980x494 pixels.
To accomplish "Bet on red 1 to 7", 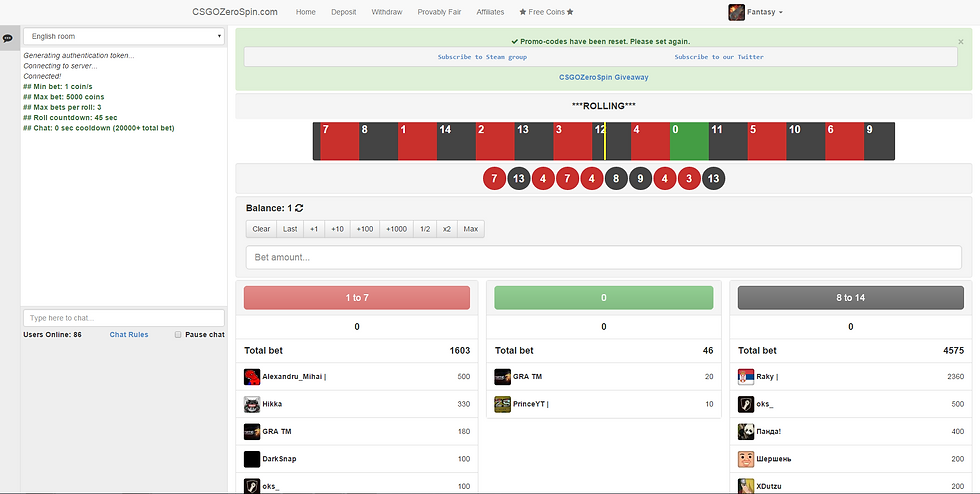I will [x=357, y=298].
